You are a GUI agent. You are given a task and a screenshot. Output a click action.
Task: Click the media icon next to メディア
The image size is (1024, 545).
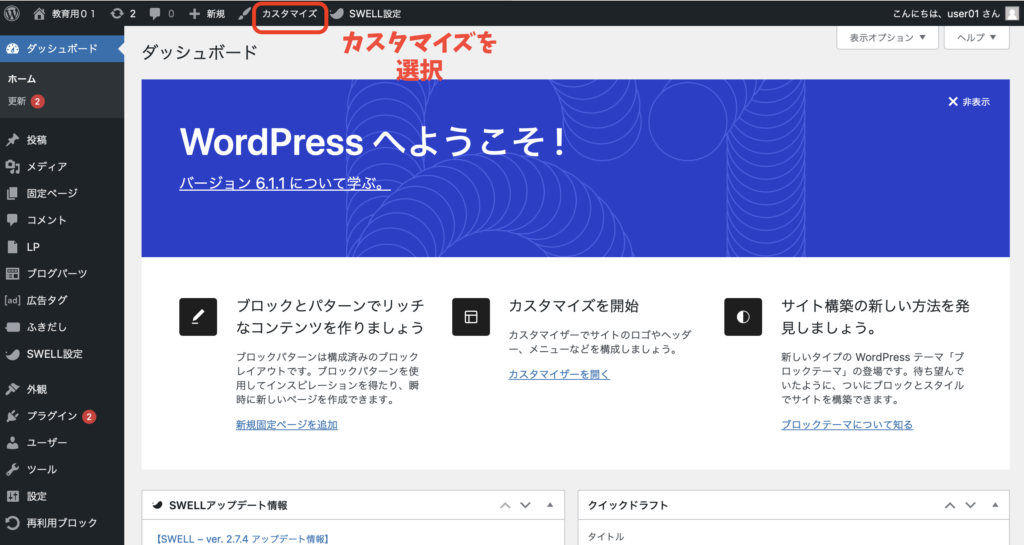pos(12,166)
